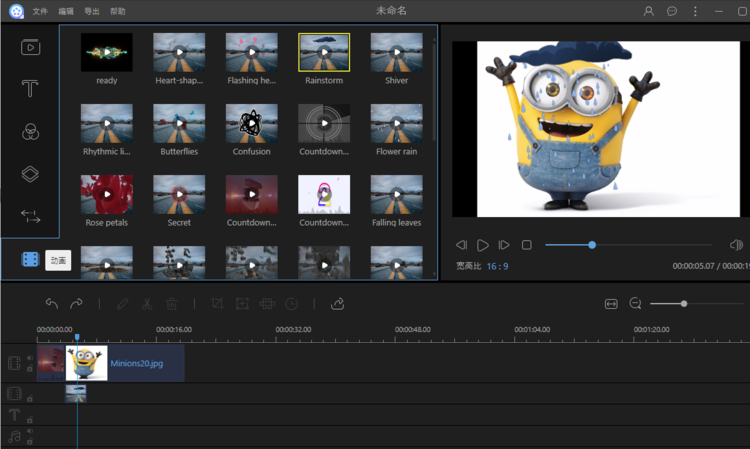Stop the preview playback
The height and width of the screenshot is (449, 750).
[527, 245]
